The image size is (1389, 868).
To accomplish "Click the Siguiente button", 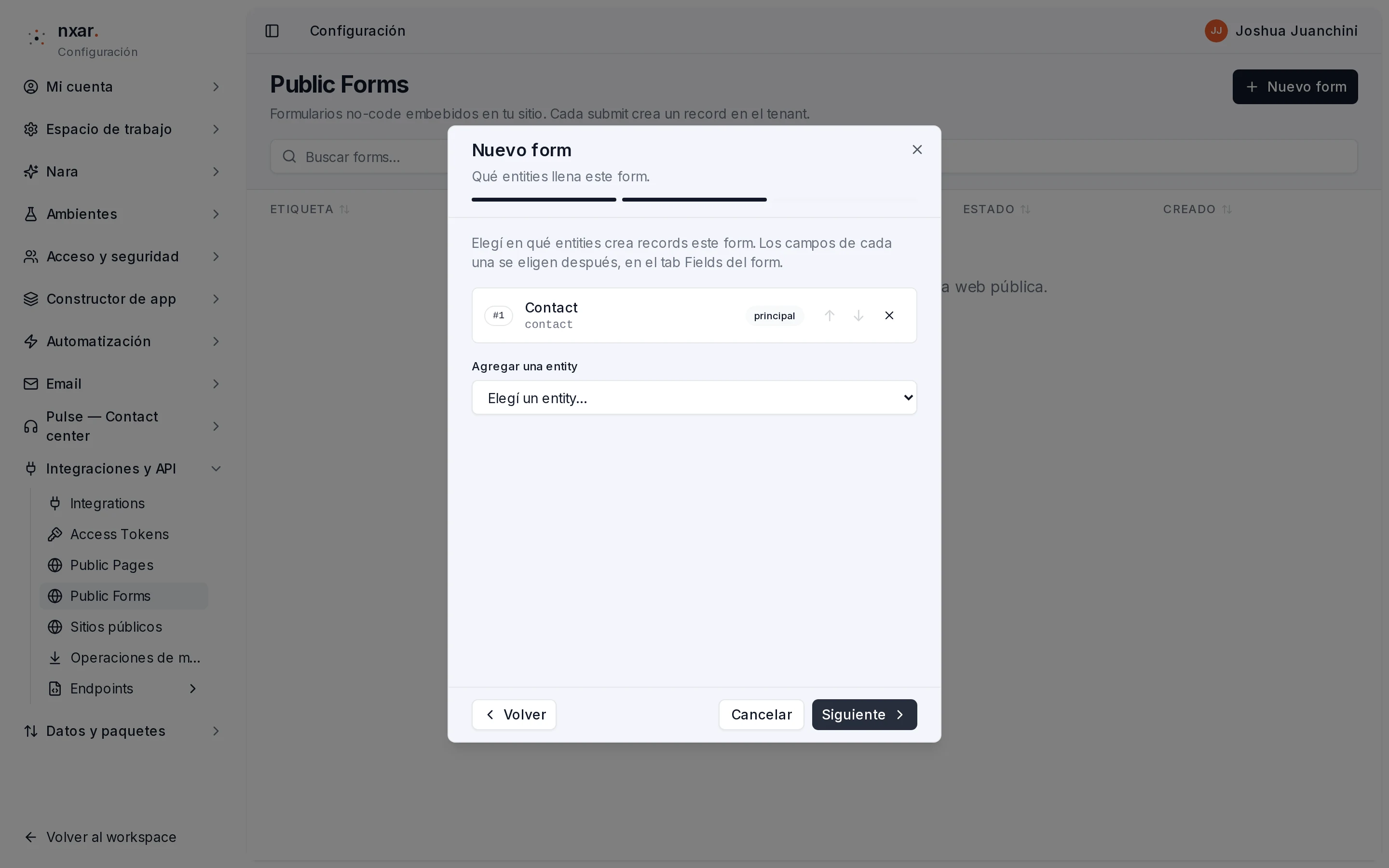I will coord(864,714).
